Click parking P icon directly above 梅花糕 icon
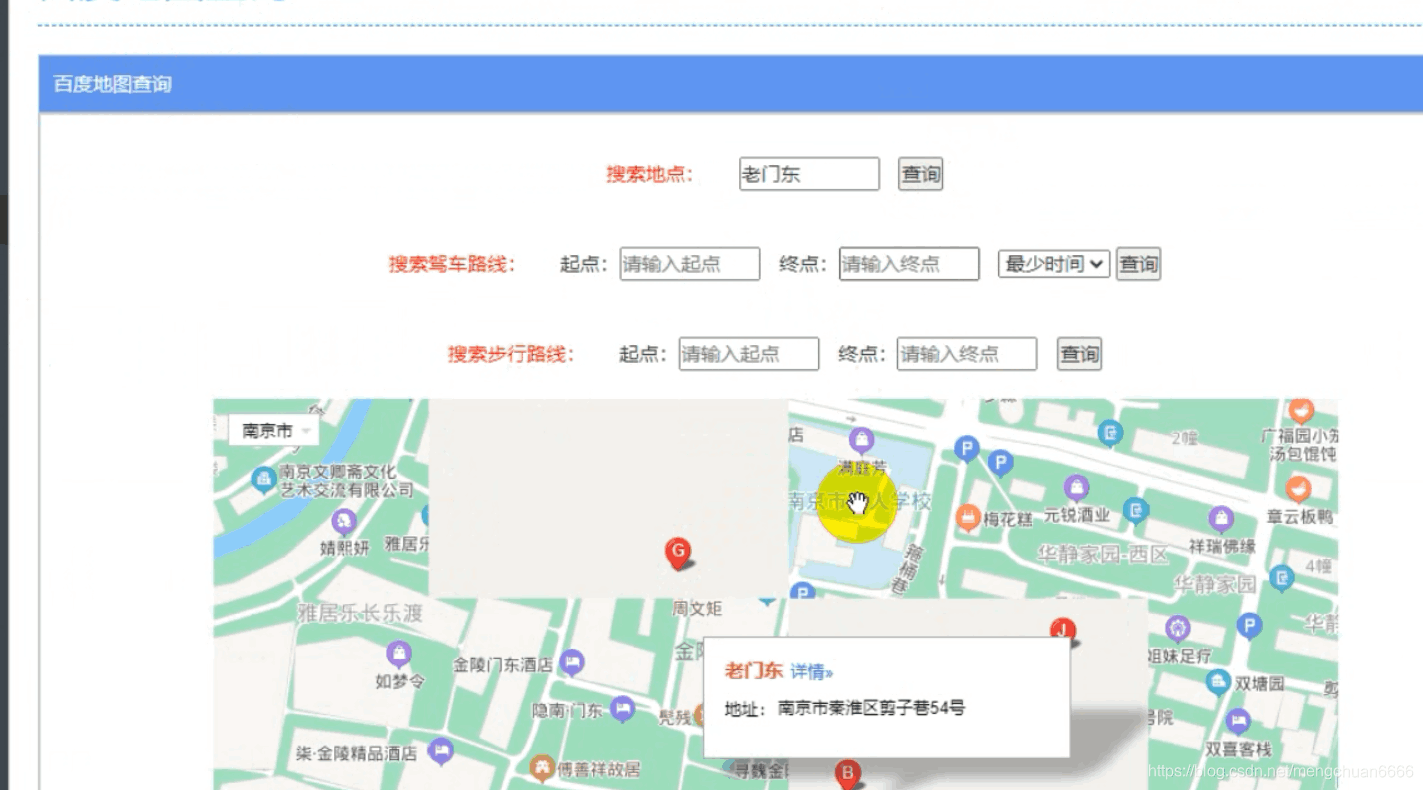The width and height of the screenshot is (1423, 790). tap(966, 449)
